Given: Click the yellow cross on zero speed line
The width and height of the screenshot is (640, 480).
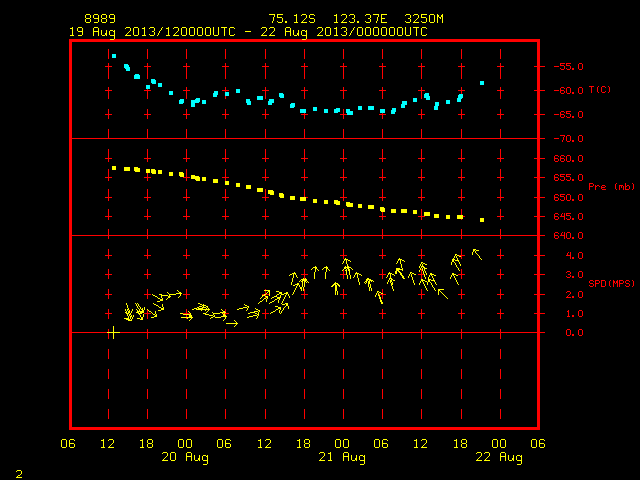Looking at the screenshot, I should (113, 333).
